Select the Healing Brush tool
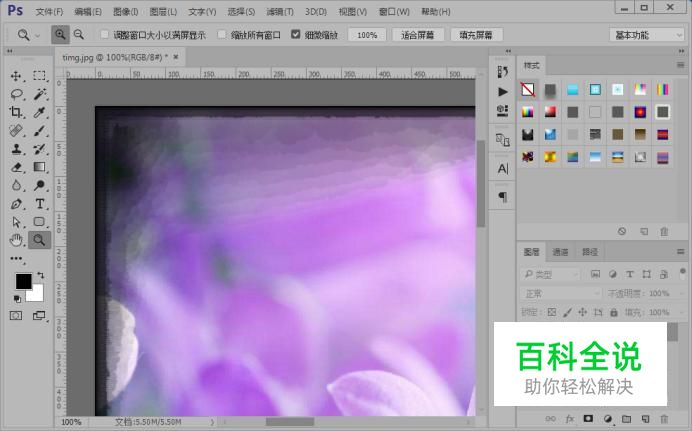This screenshot has width=692, height=431. [x=16, y=131]
